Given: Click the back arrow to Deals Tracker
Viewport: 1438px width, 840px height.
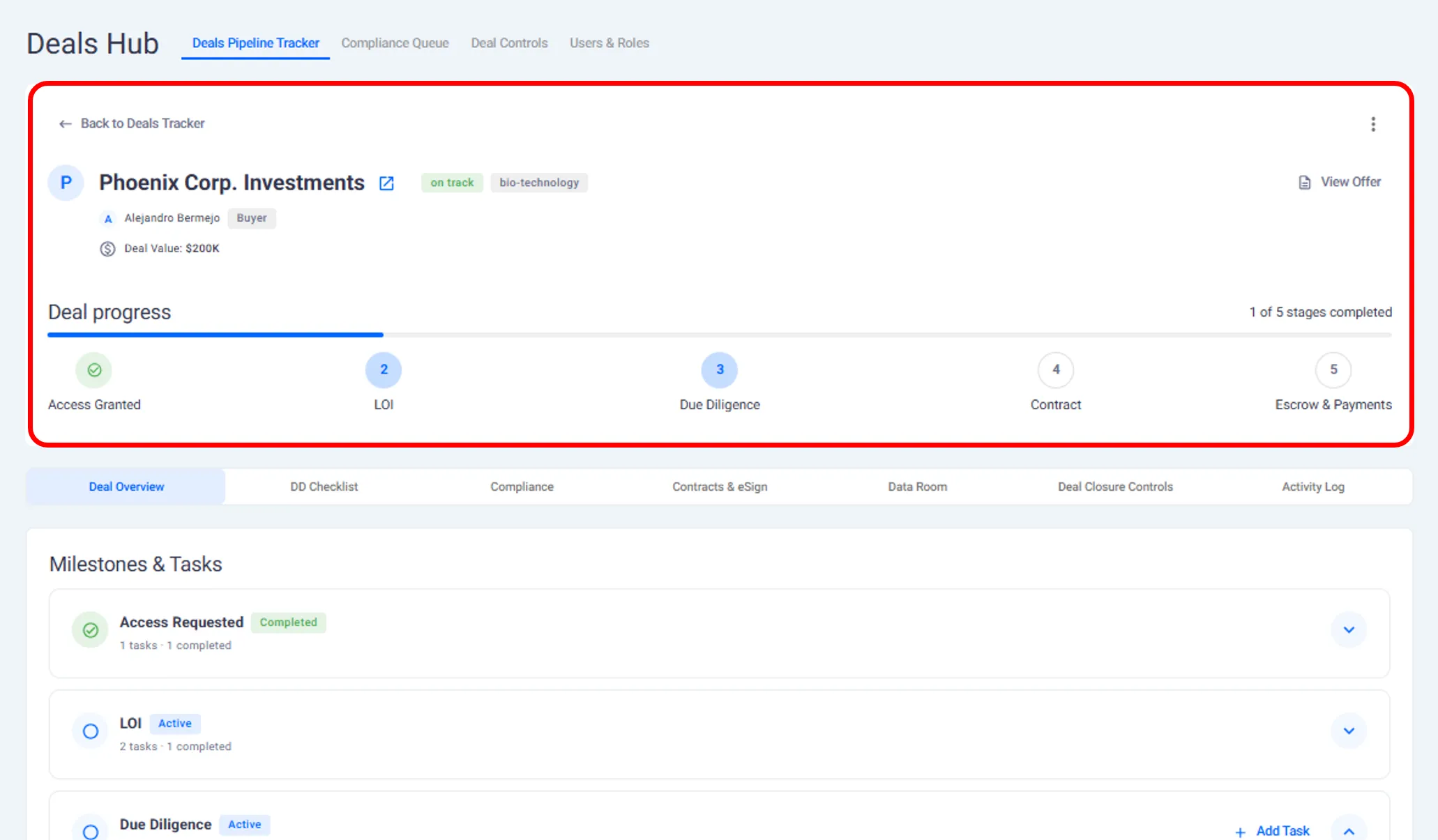Looking at the screenshot, I should click(x=65, y=124).
